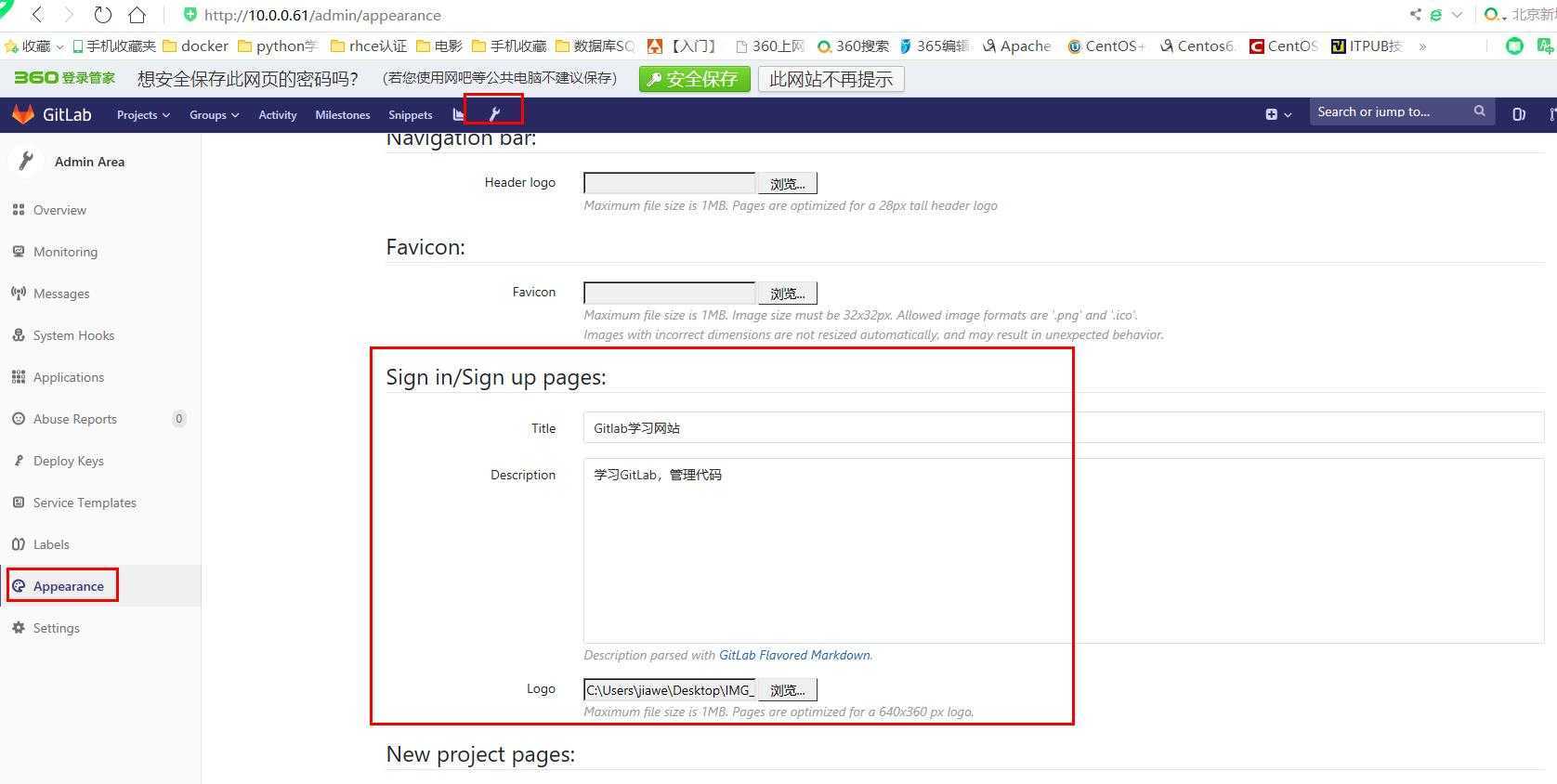Open the GitLab Flavored Markdown link
The image size is (1557, 784).
point(794,655)
